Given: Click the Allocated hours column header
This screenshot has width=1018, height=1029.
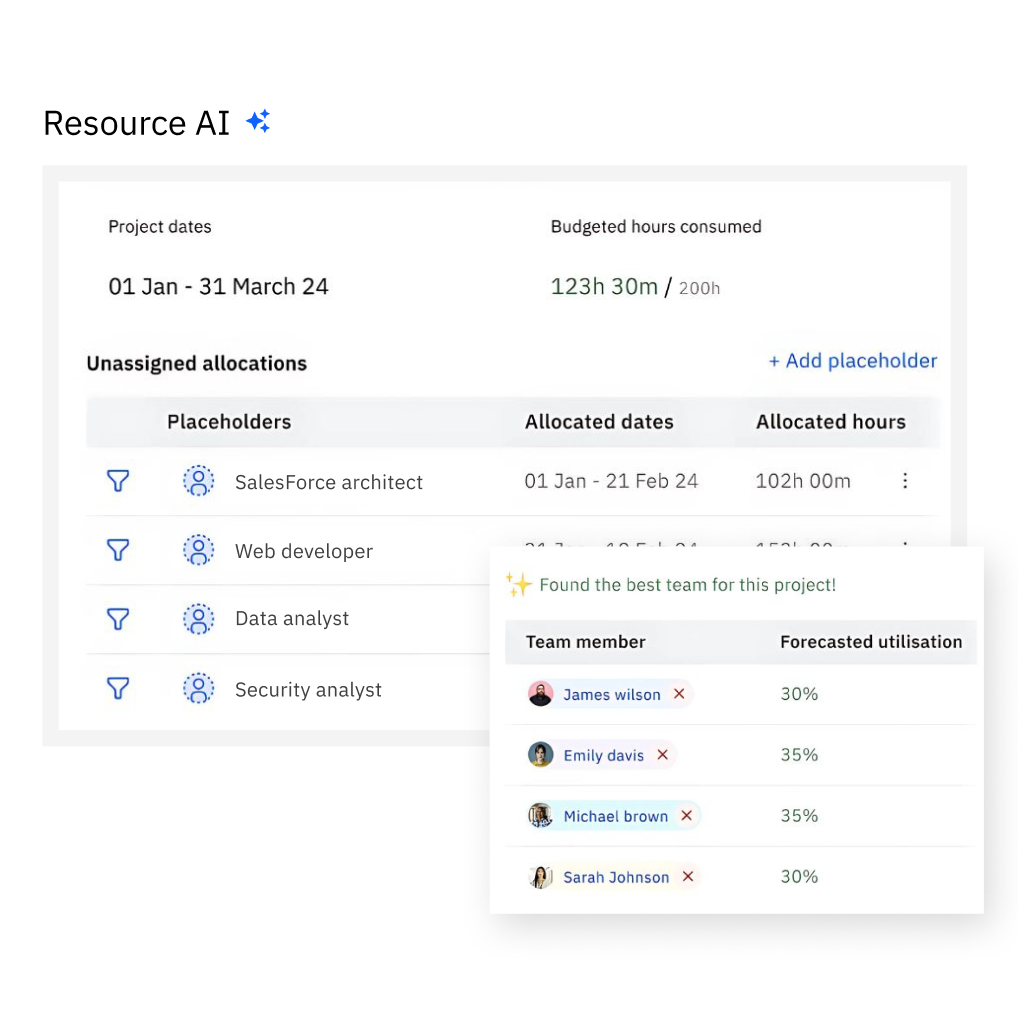Looking at the screenshot, I should pos(831,422).
